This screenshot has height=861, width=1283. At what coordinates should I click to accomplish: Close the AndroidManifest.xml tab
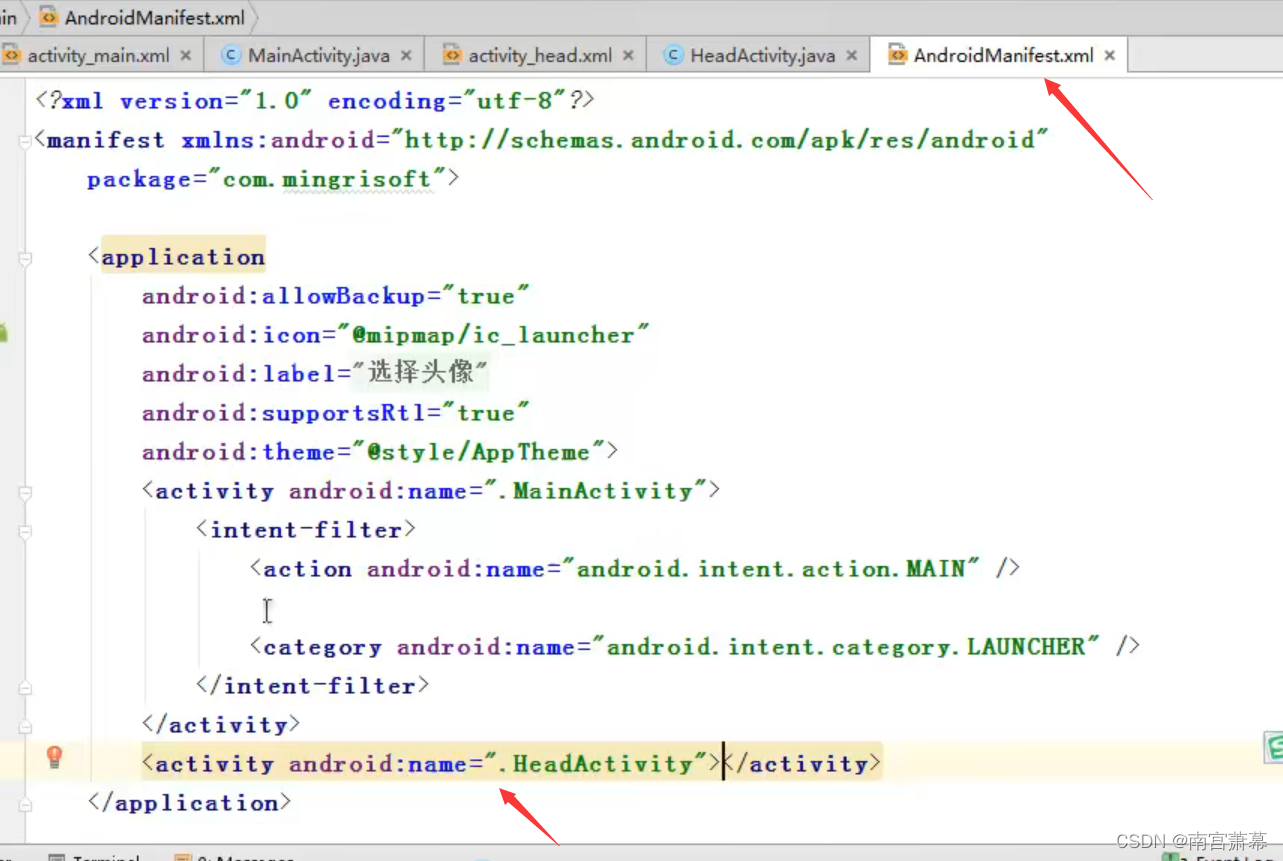click(1109, 56)
